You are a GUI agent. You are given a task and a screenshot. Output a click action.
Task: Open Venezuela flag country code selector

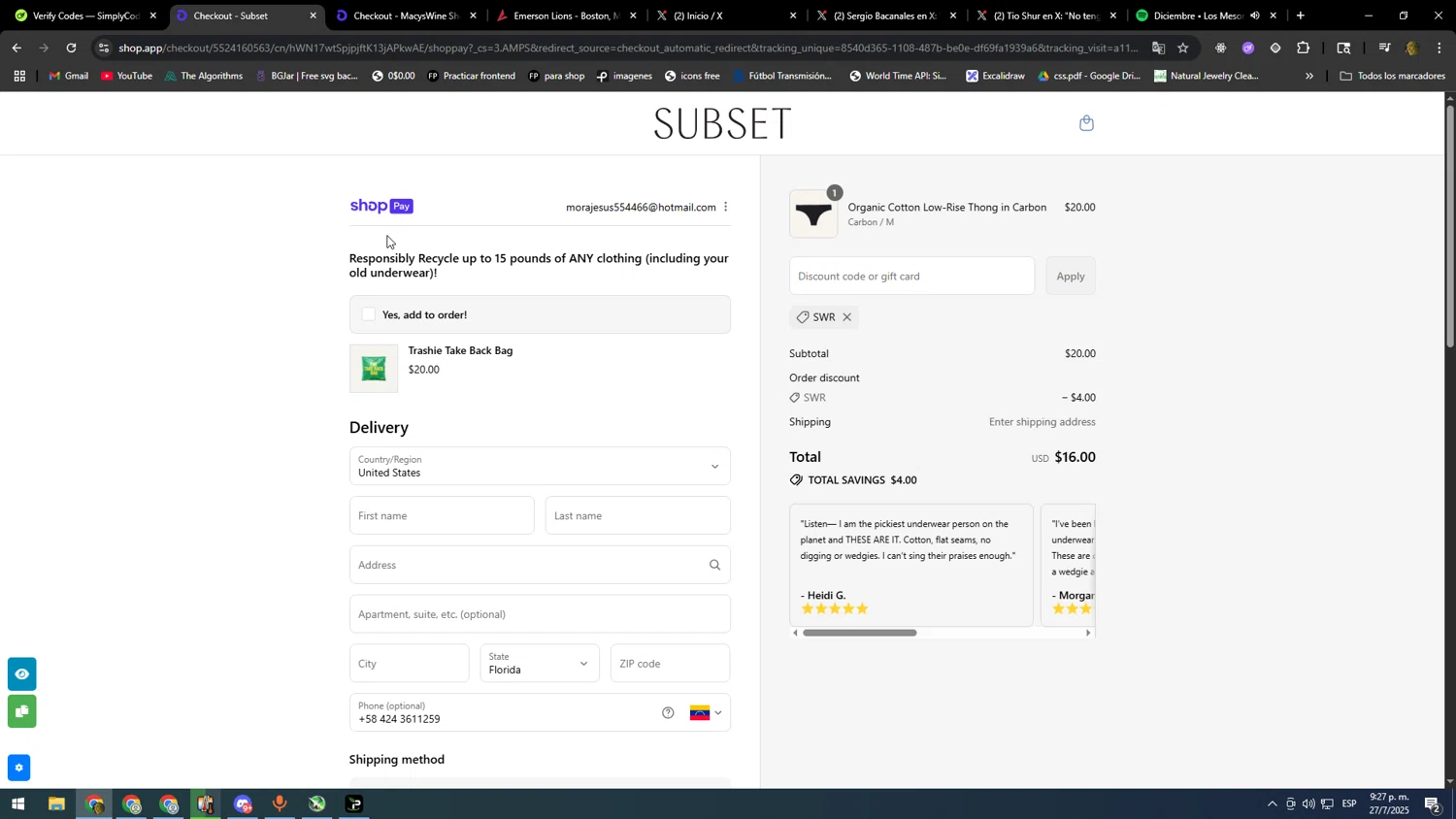(706, 713)
